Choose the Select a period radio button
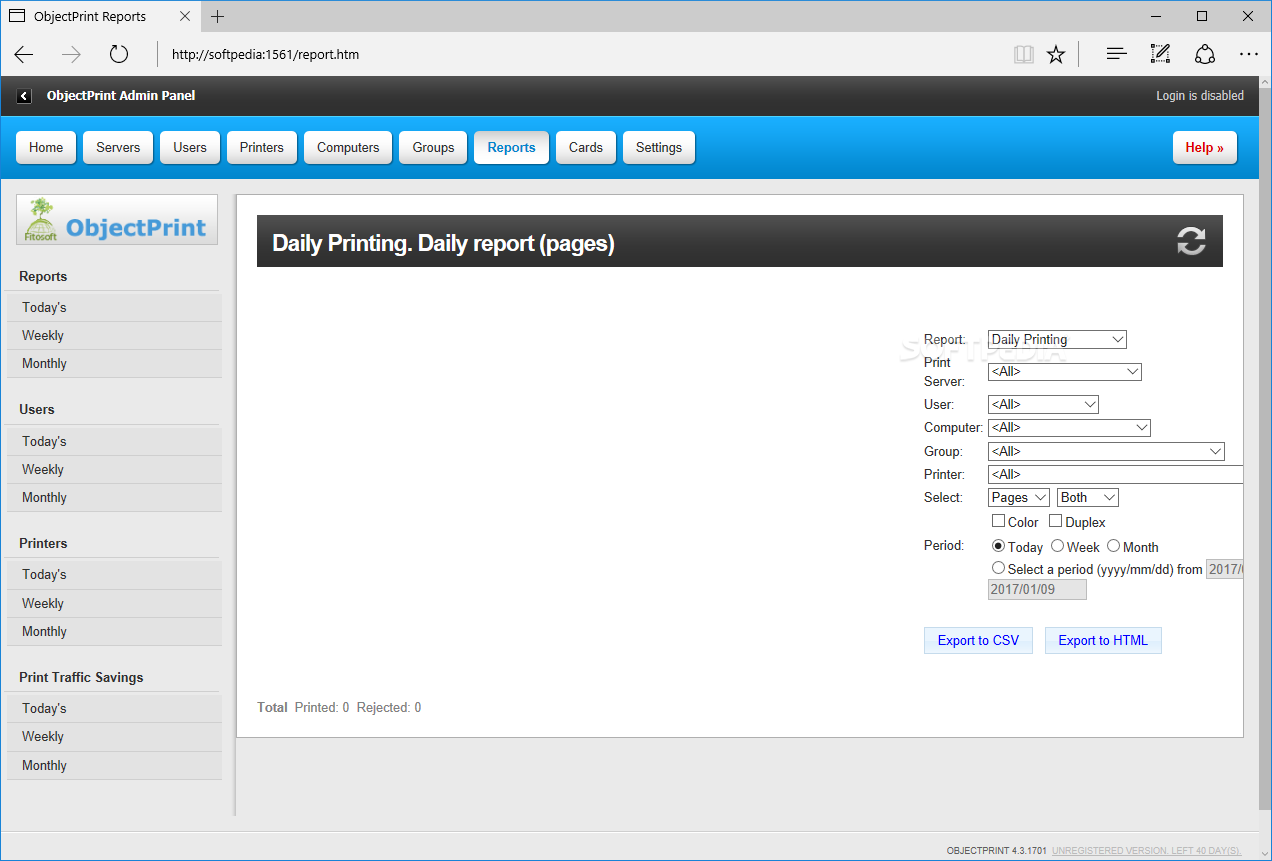Viewport: 1272px width, 861px height. click(998, 567)
